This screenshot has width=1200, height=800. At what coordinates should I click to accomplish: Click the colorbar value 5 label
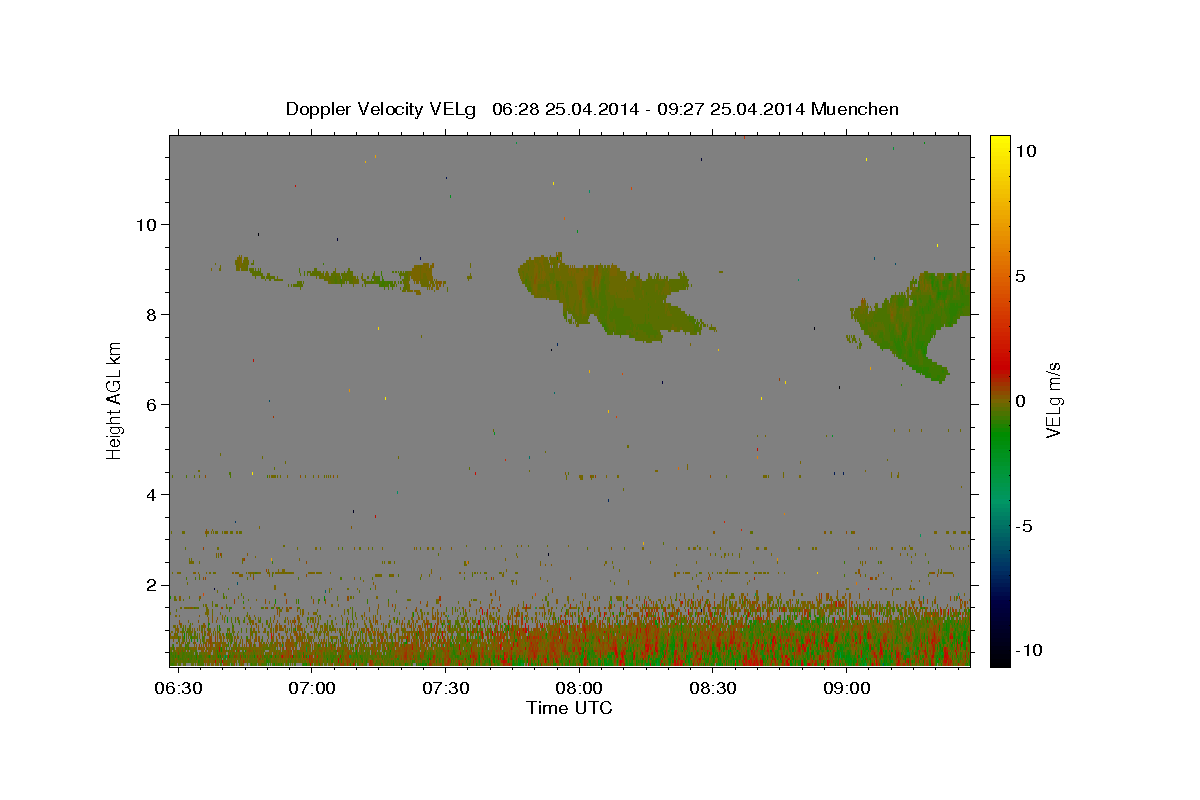tap(1020, 276)
